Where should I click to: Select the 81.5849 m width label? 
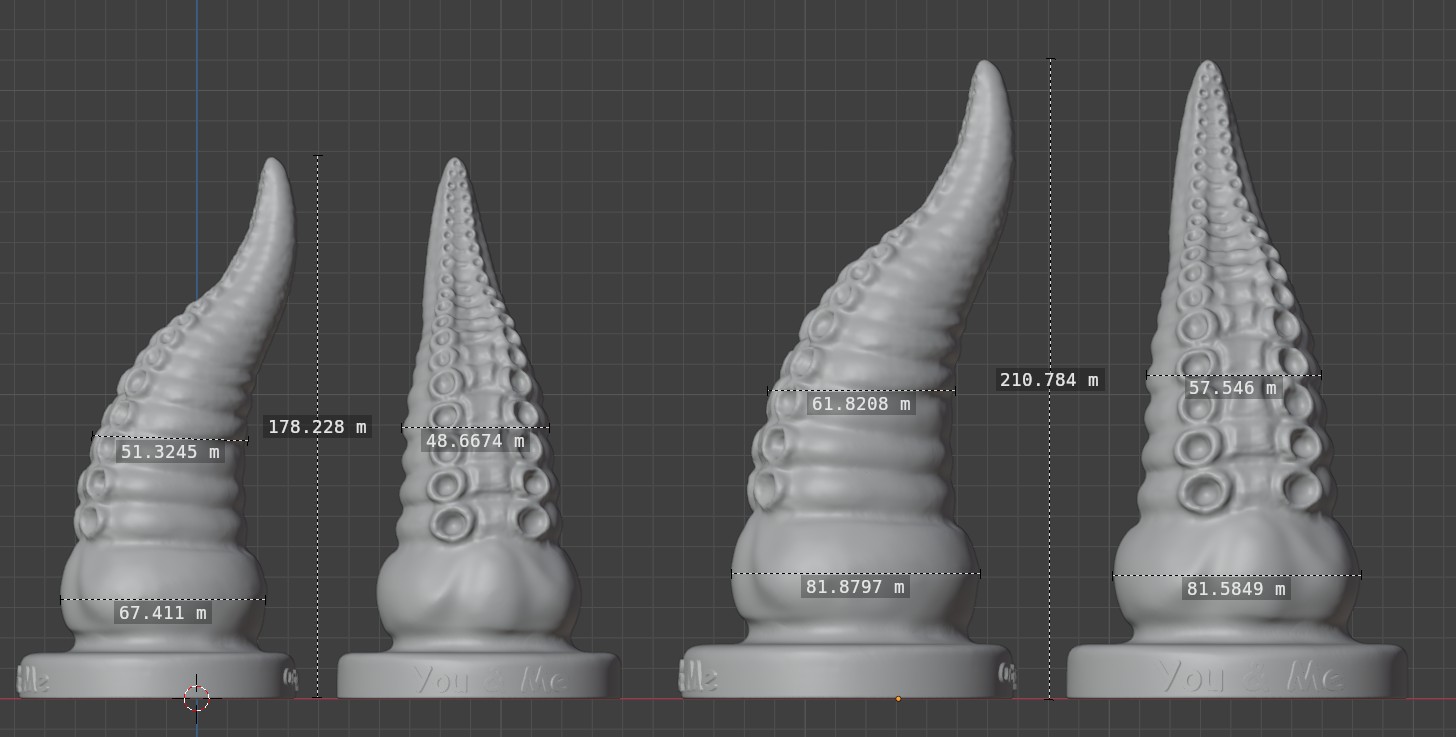1235,589
